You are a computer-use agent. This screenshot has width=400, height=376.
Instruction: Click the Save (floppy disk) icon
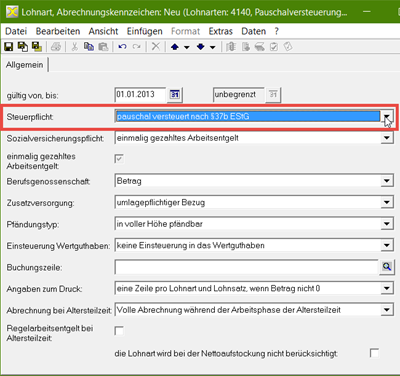coord(9,47)
